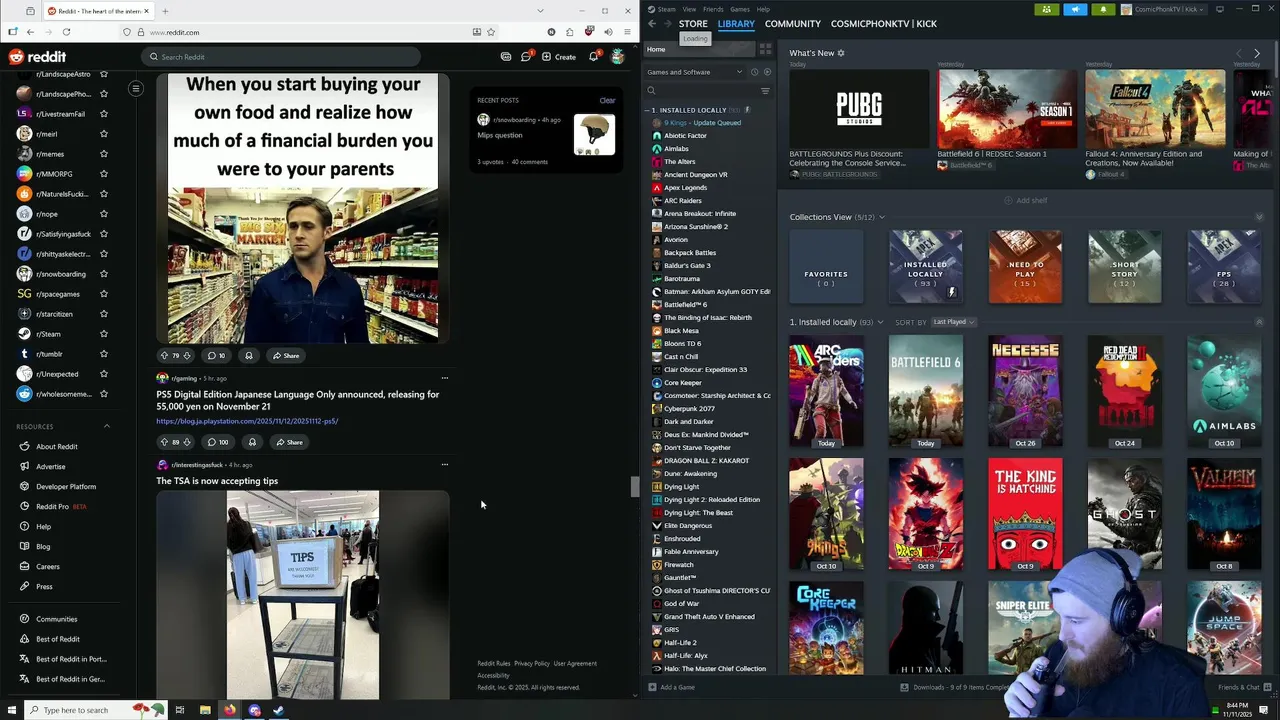Image resolution: width=1280 pixels, height=720 pixels.
Task: Open Steam View menu
Action: 689,9
